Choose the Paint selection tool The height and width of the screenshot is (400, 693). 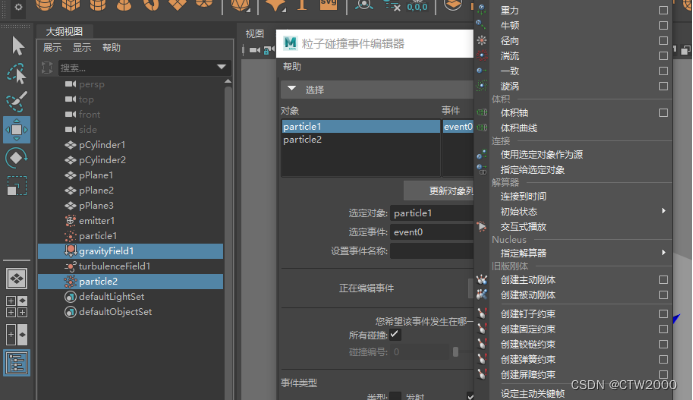[17, 102]
